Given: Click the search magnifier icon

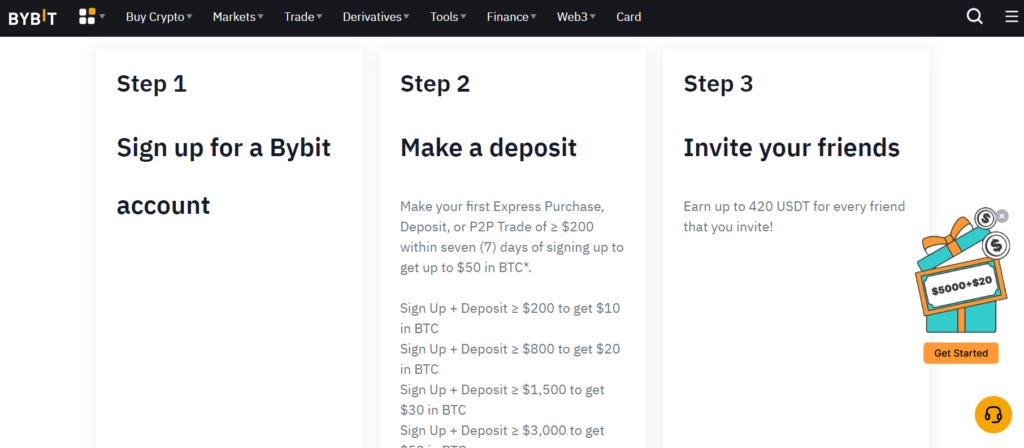Looking at the screenshot, I should [975, 17].
